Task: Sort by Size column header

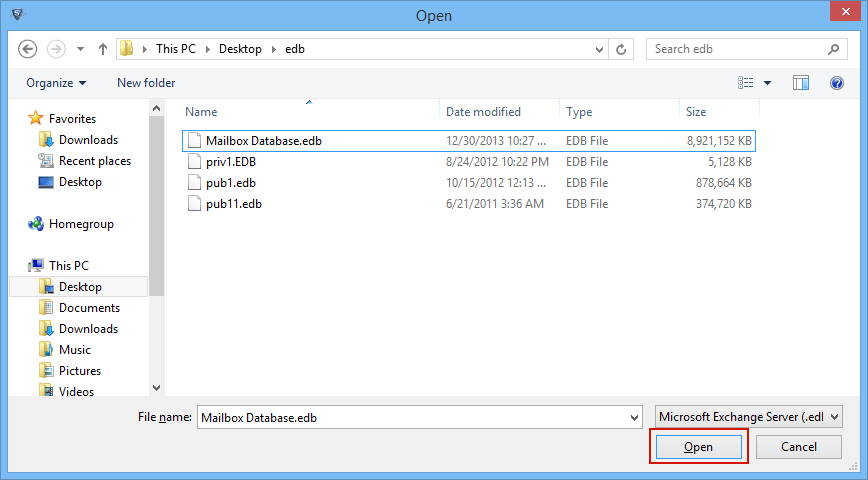Action: [x=696, y=112]
